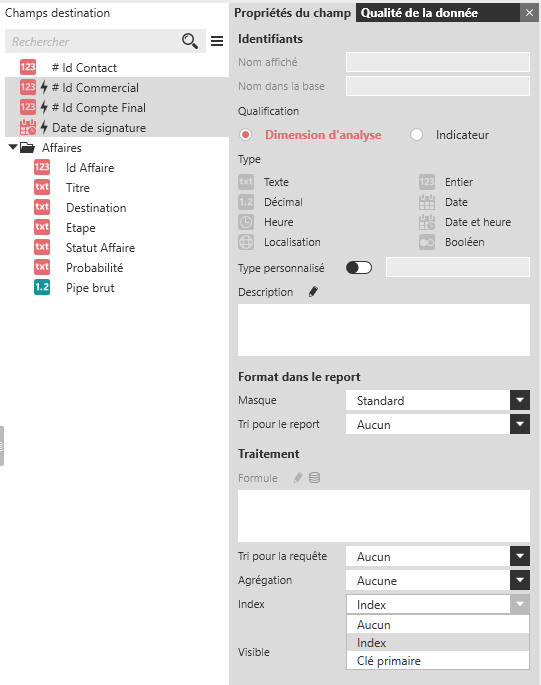Switch to Qualité de la donnée tab

coord(419,13)
